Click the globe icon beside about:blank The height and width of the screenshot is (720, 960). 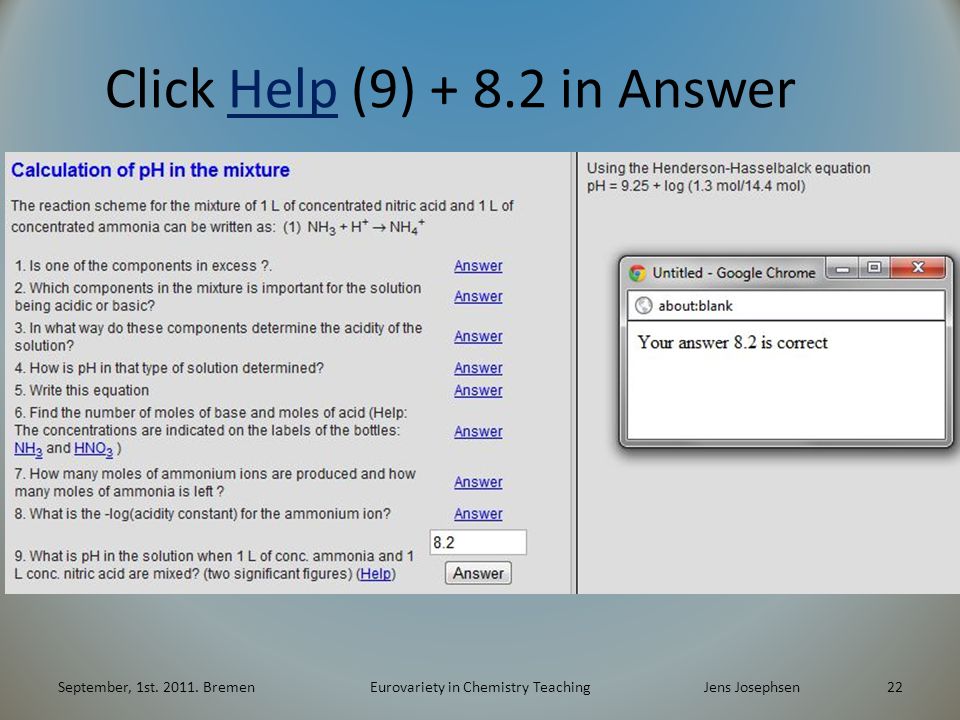(643, 305)
